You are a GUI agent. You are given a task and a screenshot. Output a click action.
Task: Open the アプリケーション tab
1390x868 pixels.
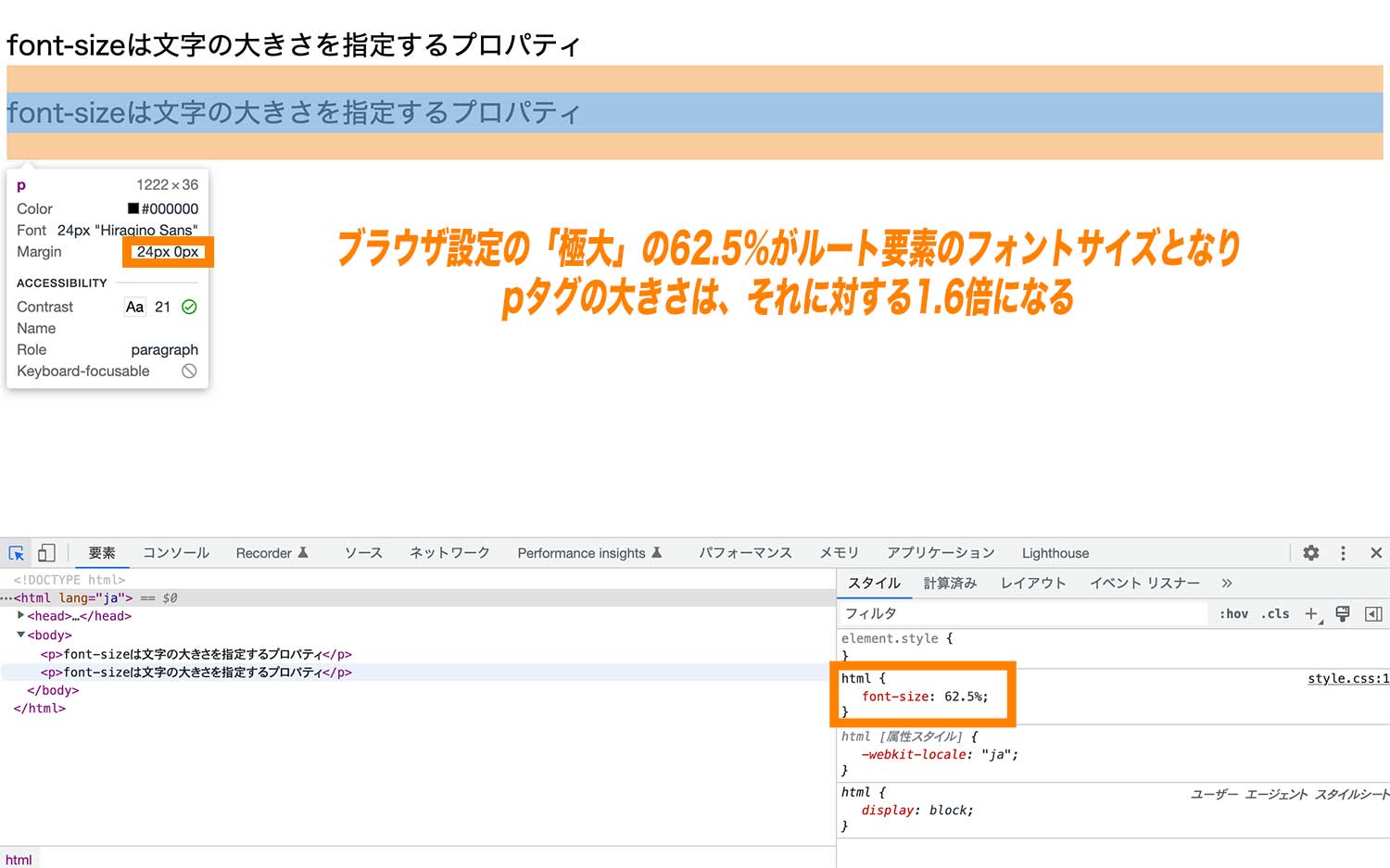[x=941, y=553]
